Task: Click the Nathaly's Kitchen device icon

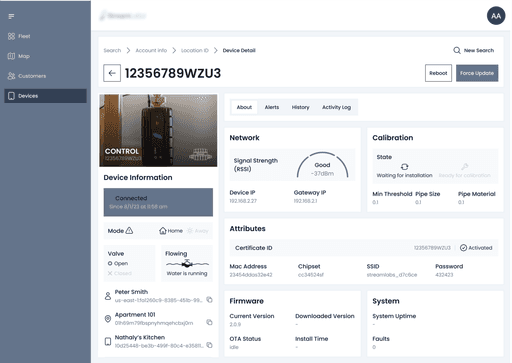Action: [x=108, y=341]
